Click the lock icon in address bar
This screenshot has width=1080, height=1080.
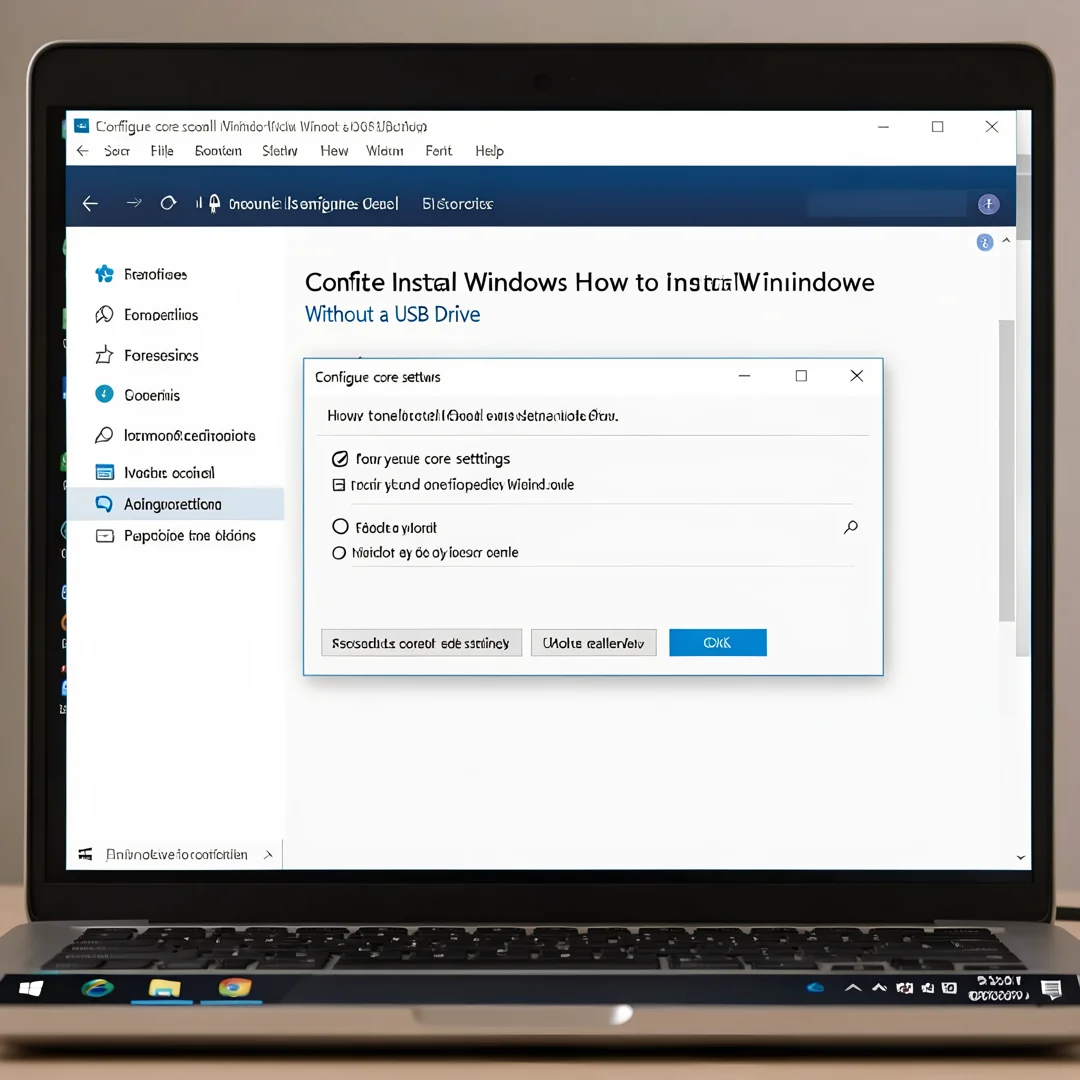214,202
